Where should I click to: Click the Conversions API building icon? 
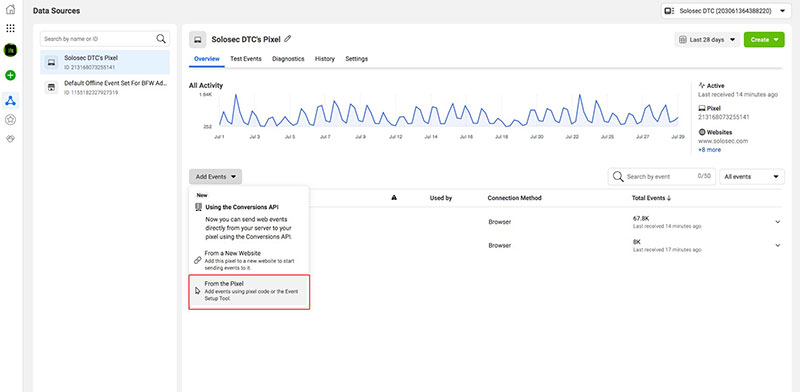point(199,207)
